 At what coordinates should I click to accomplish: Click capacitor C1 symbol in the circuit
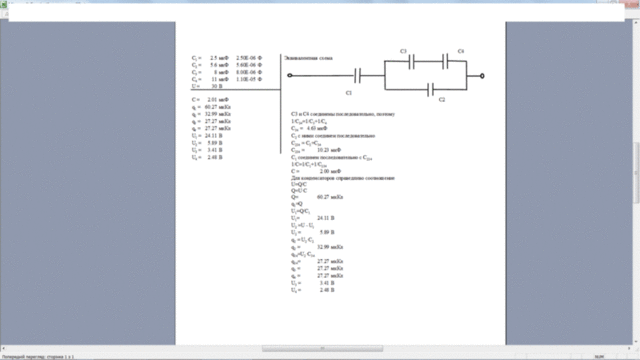coord(357,76)
